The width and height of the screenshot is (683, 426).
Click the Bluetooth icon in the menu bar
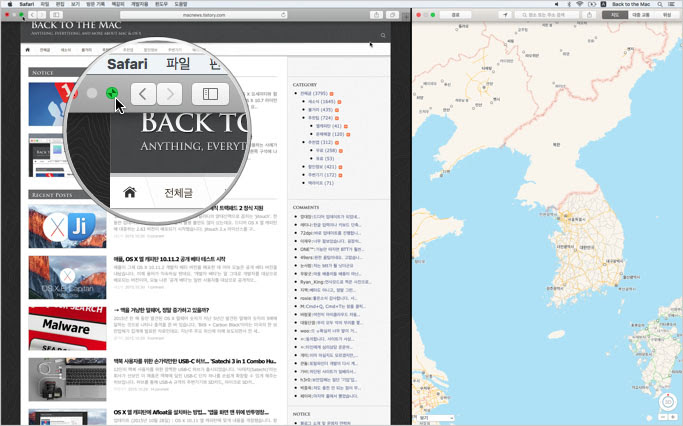click(x=569, y=4)
